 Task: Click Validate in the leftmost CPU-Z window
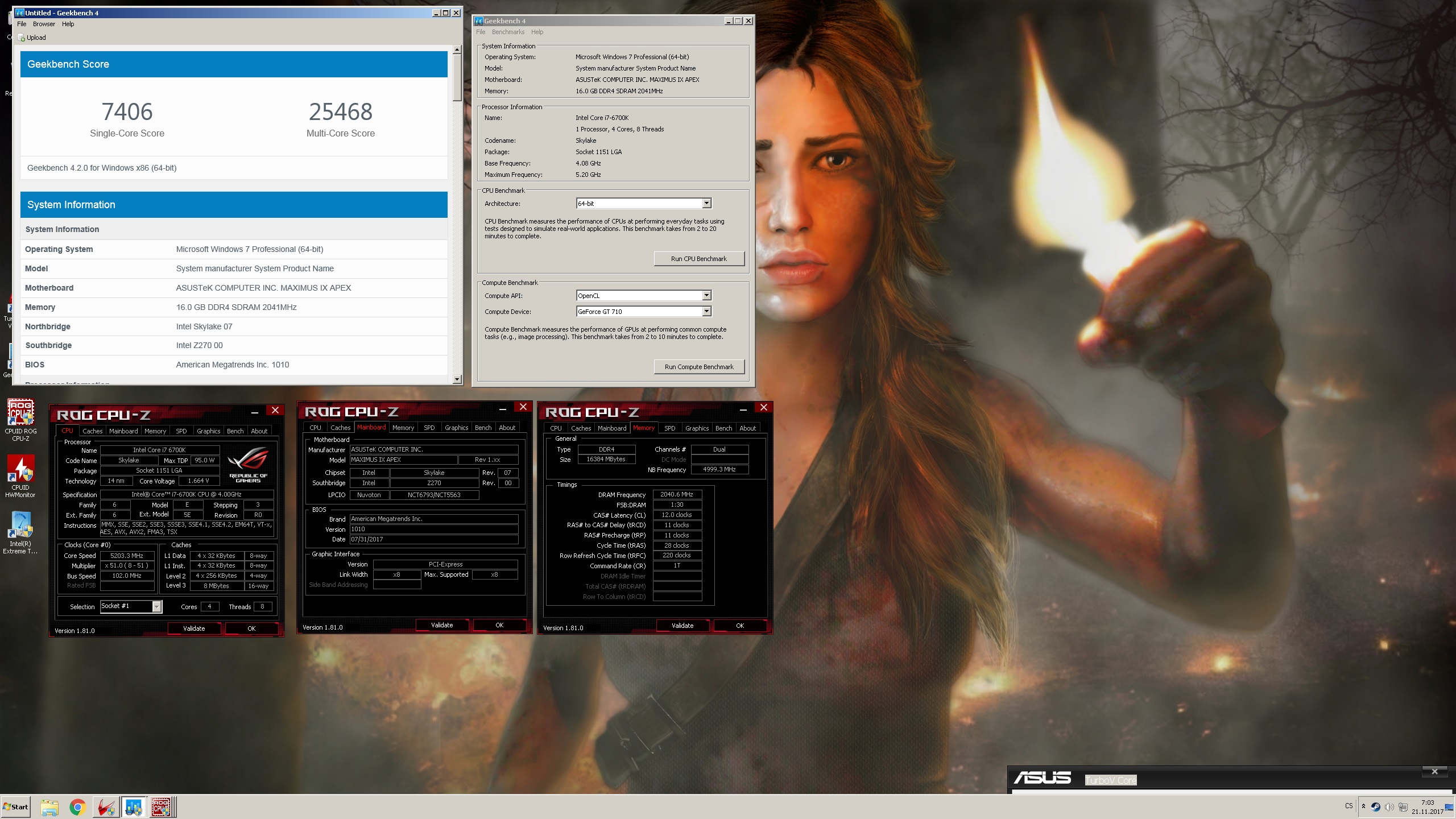click(x=194, y=628)
